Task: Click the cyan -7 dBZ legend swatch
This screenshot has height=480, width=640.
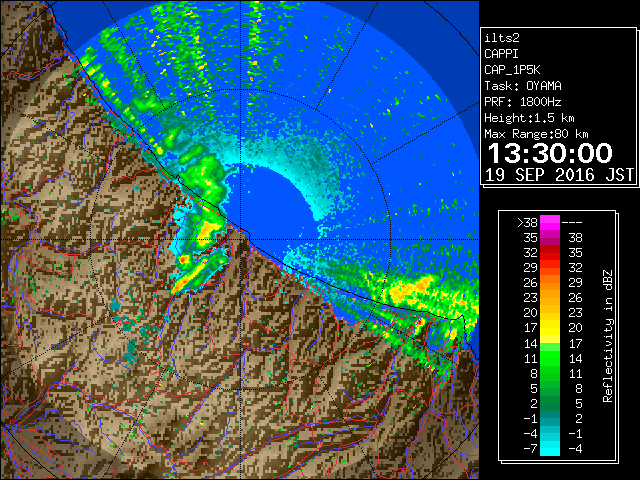Action: (550, 448)
